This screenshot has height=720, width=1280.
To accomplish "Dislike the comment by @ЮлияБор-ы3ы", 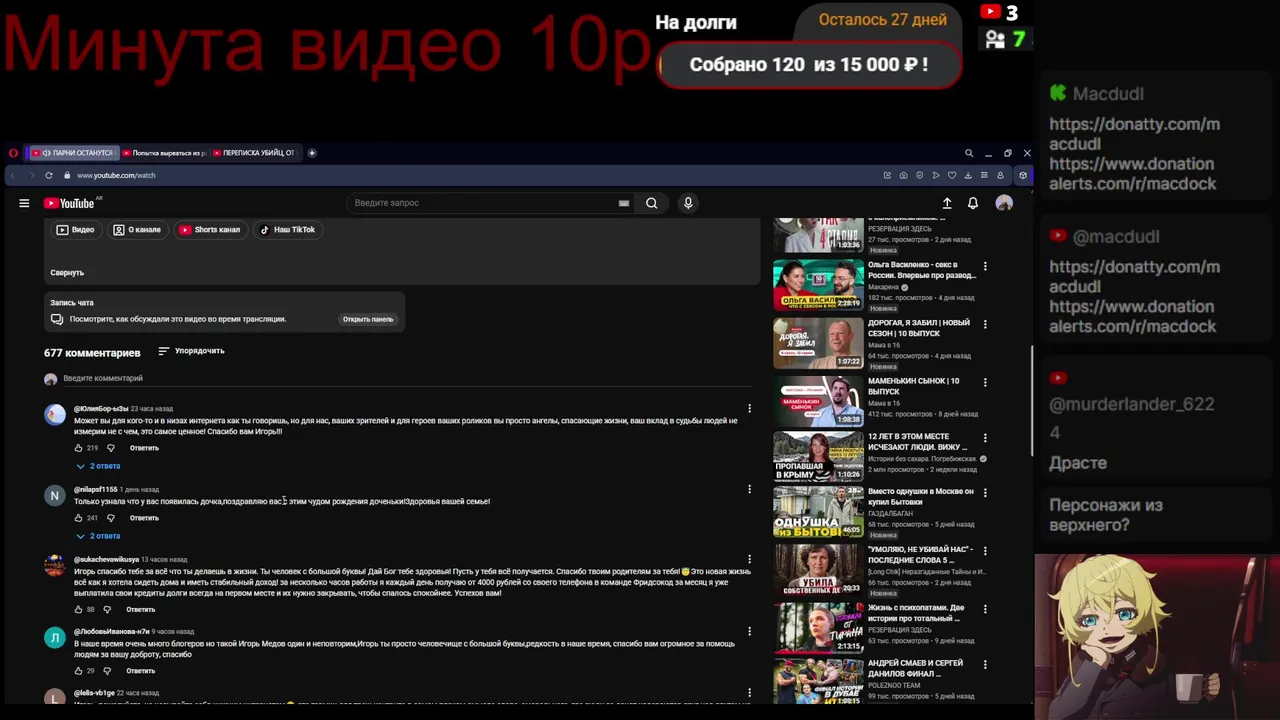I will tap(111, 448).
